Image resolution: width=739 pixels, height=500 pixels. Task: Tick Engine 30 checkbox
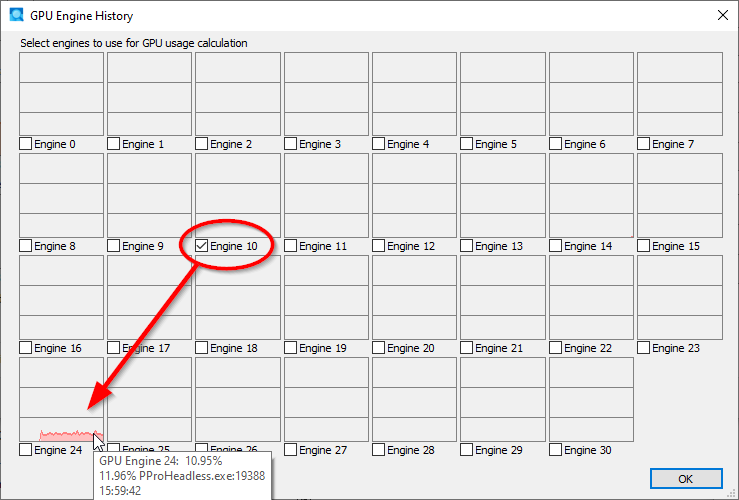[x=556, y=450]
